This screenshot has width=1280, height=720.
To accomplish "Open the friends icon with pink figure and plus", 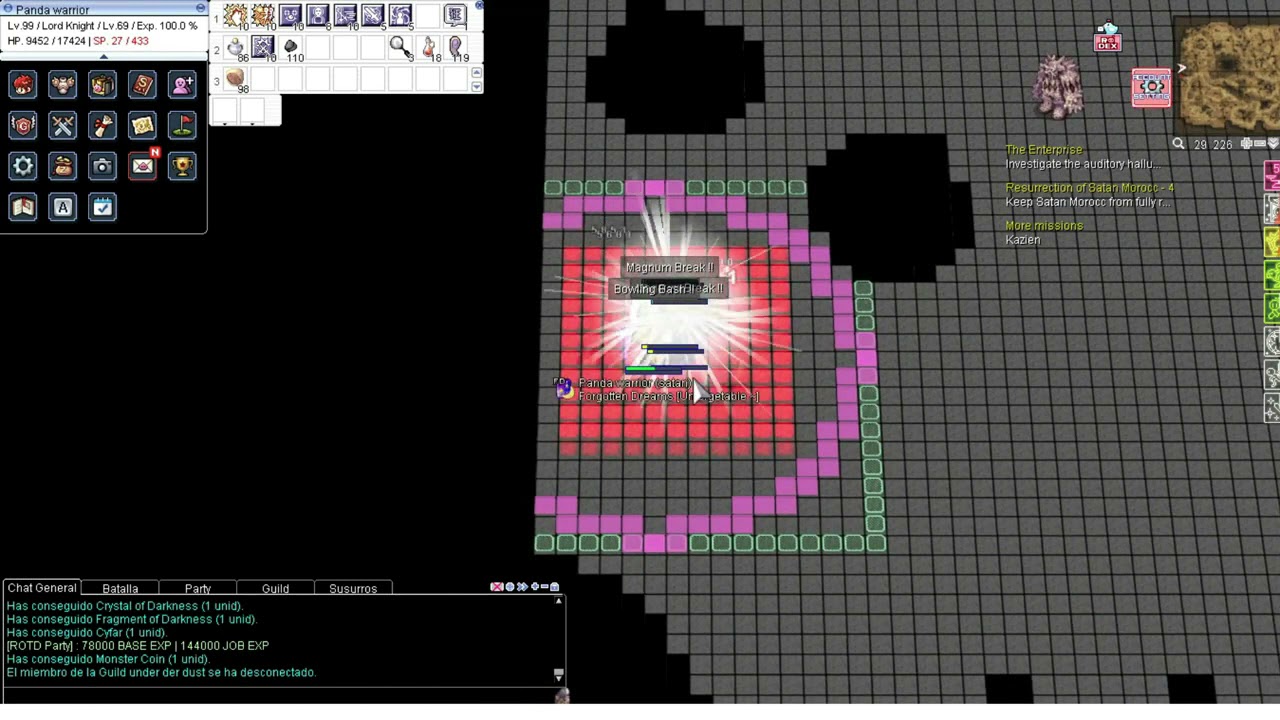I will click(x=182, y=85).
